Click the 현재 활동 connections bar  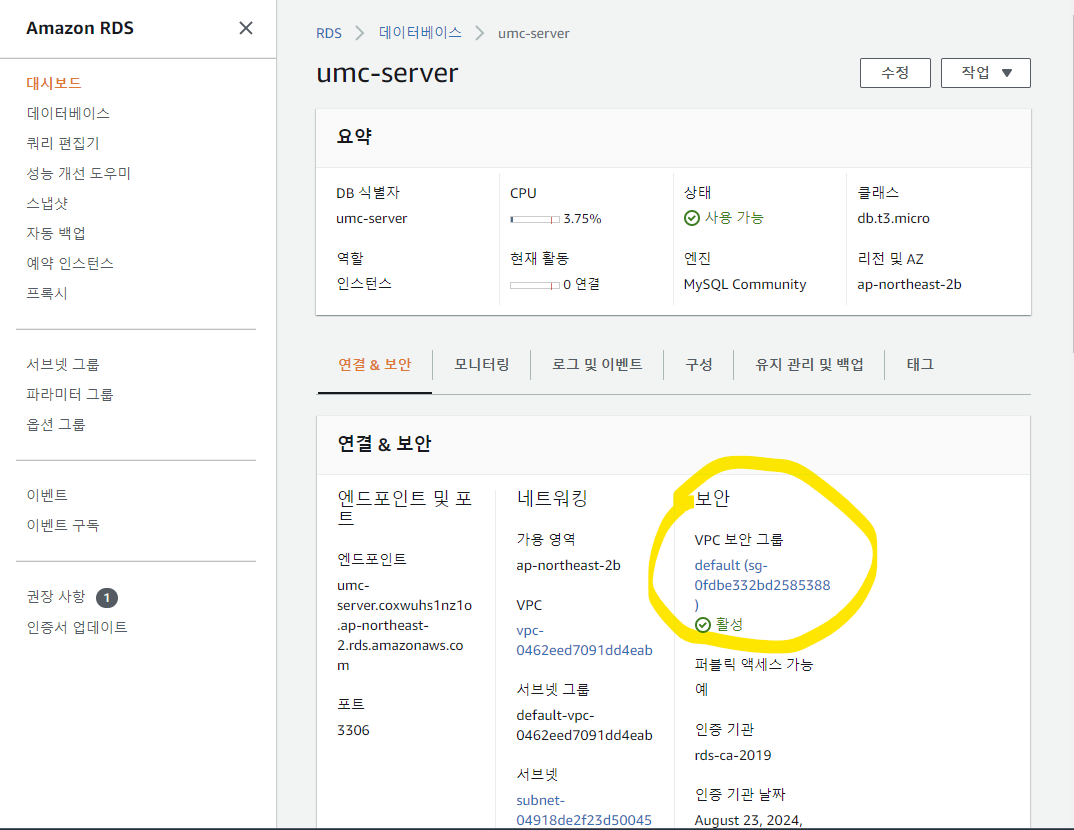tap(535, 285)
